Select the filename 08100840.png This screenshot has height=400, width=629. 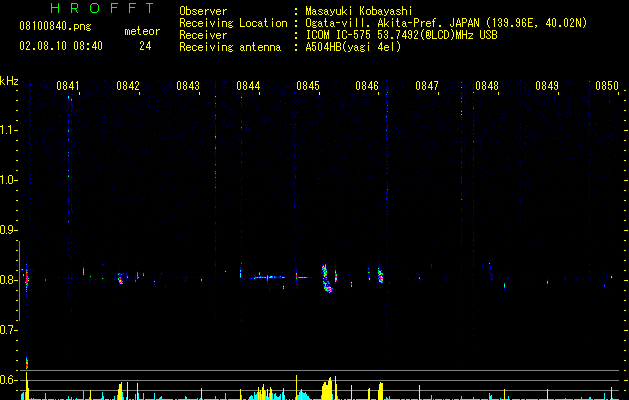55,27
